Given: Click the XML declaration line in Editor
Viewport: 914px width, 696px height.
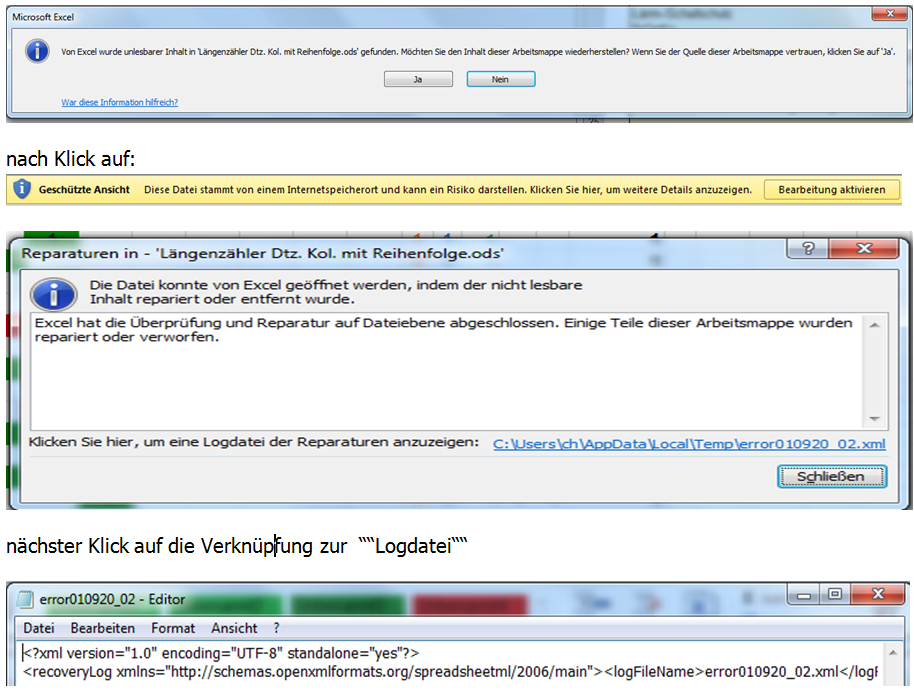Looking at the screenshot, I should [x=221, y=653].
